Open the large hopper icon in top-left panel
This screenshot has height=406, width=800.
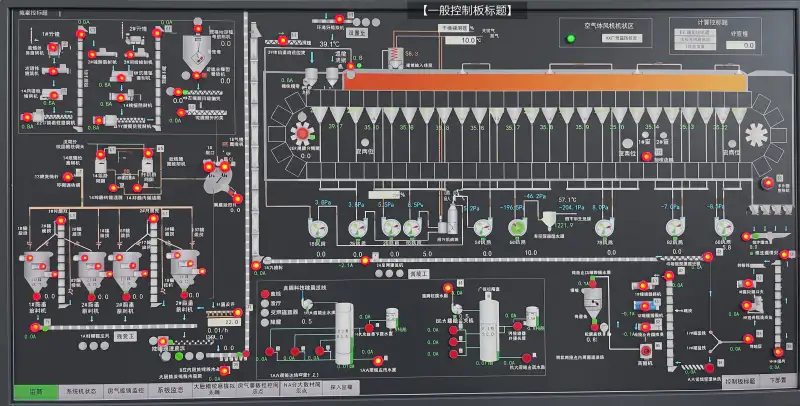196,54
